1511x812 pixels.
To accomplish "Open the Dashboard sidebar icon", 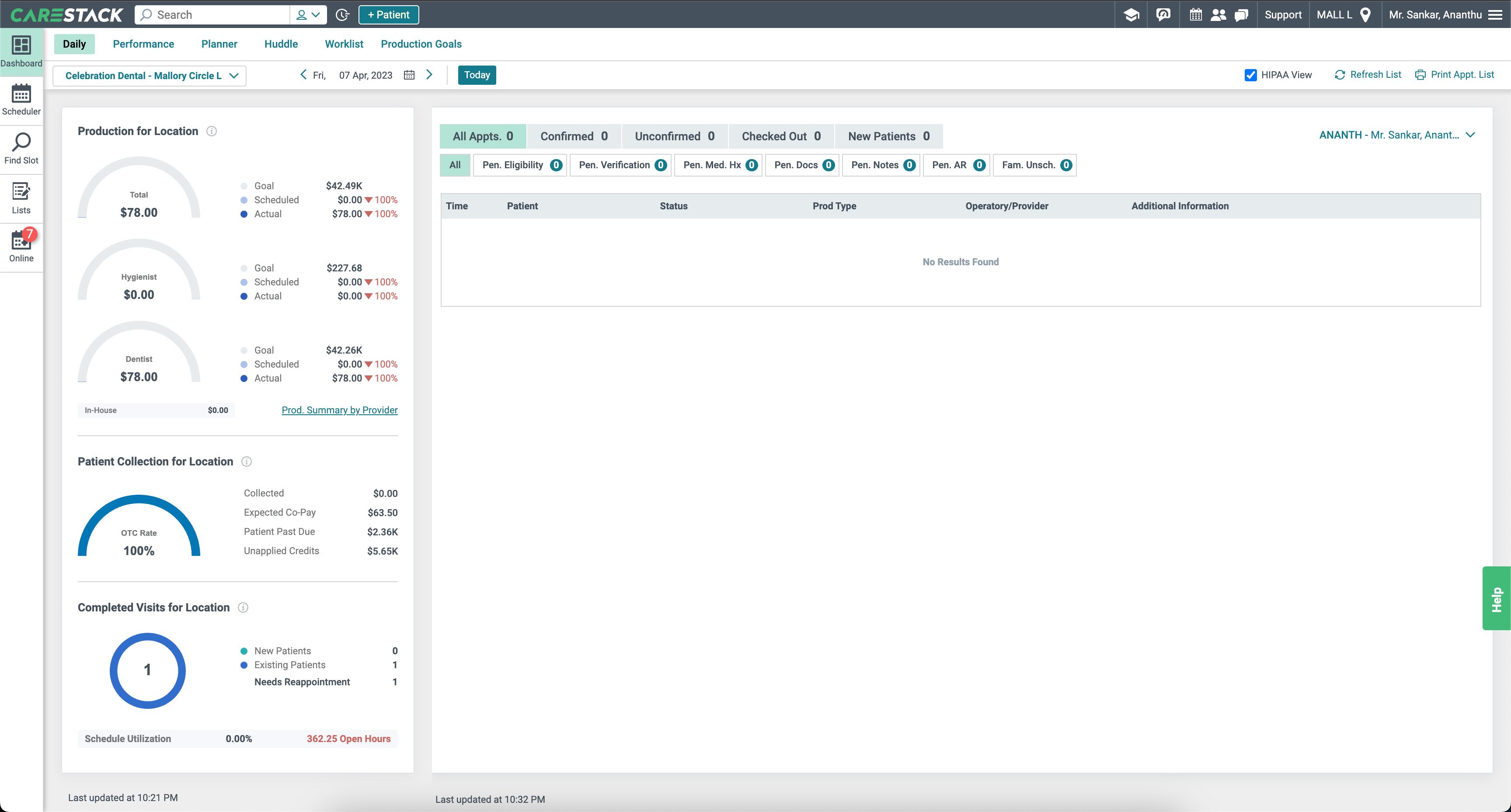I will pyautogui.click(x=21, y=52).
